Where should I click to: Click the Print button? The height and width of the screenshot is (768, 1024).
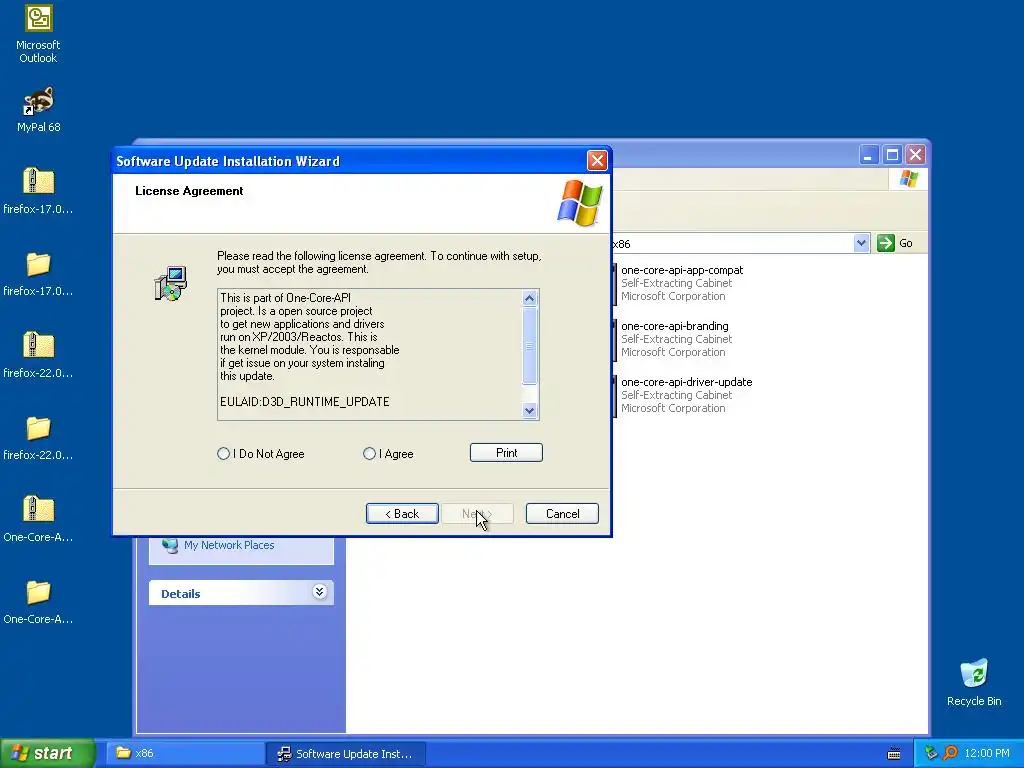click(506, 453)
